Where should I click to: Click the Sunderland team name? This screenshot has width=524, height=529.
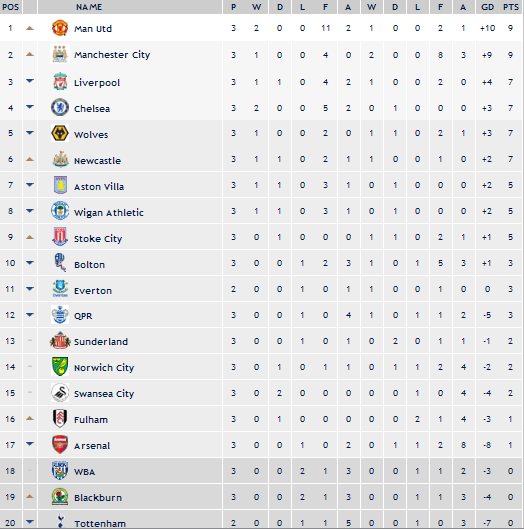click(x=101, y=342)
